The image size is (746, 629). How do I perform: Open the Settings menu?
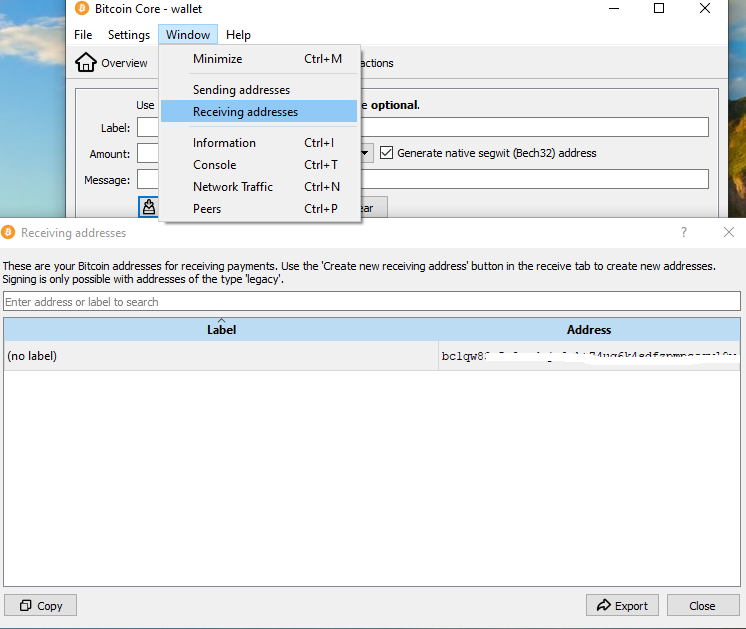(128, 35)
